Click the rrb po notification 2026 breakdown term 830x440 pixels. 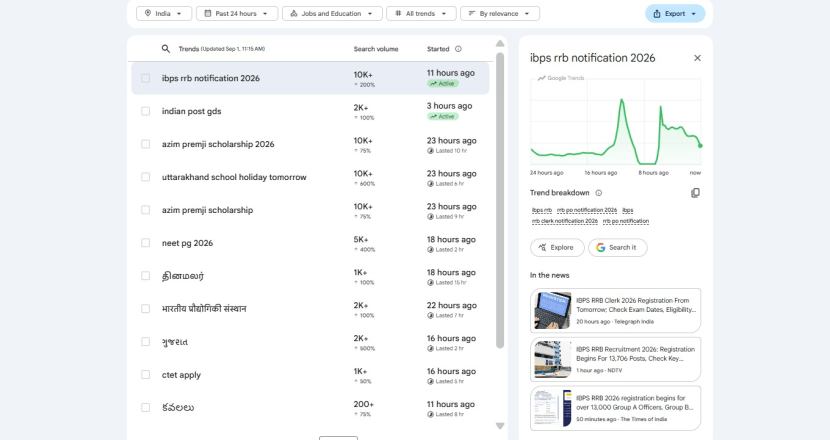(587, 210)
